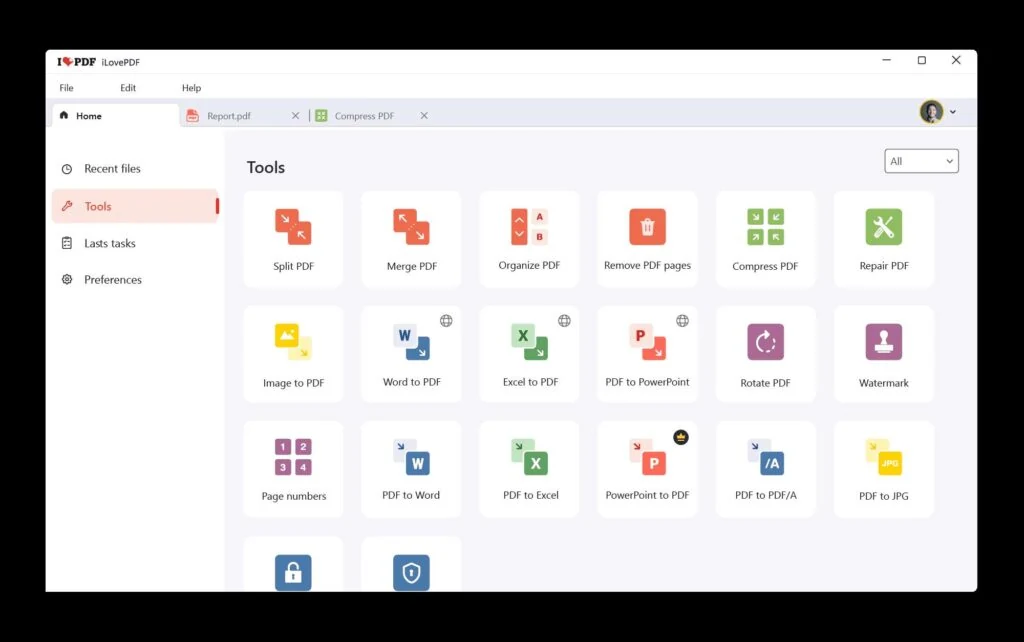1024x642 pixels.
Task: Open the Excel to PDF converter
Action: (530, 354)
